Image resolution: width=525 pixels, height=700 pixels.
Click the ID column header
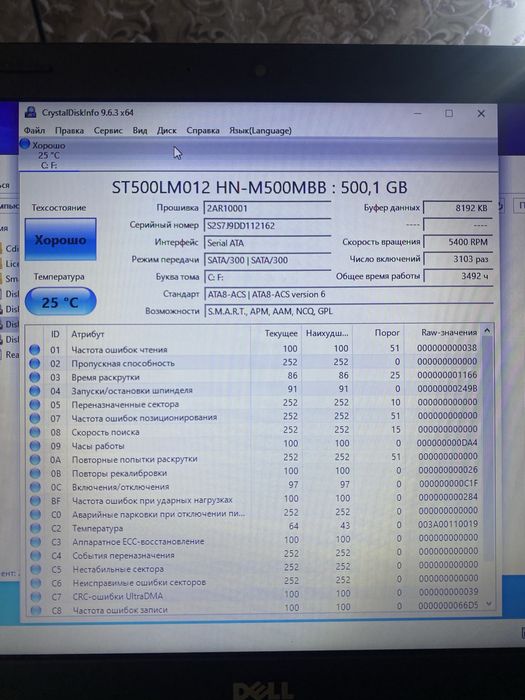[55, 334]
